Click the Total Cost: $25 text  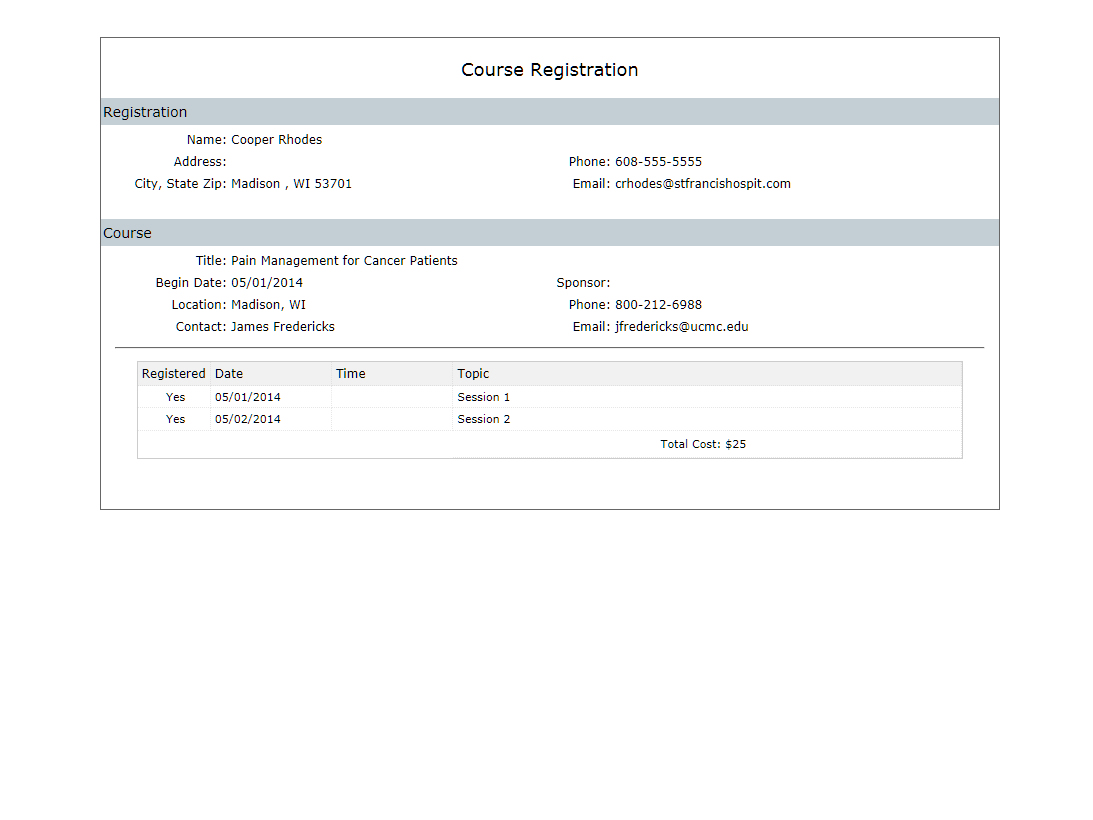click(703, 444)
